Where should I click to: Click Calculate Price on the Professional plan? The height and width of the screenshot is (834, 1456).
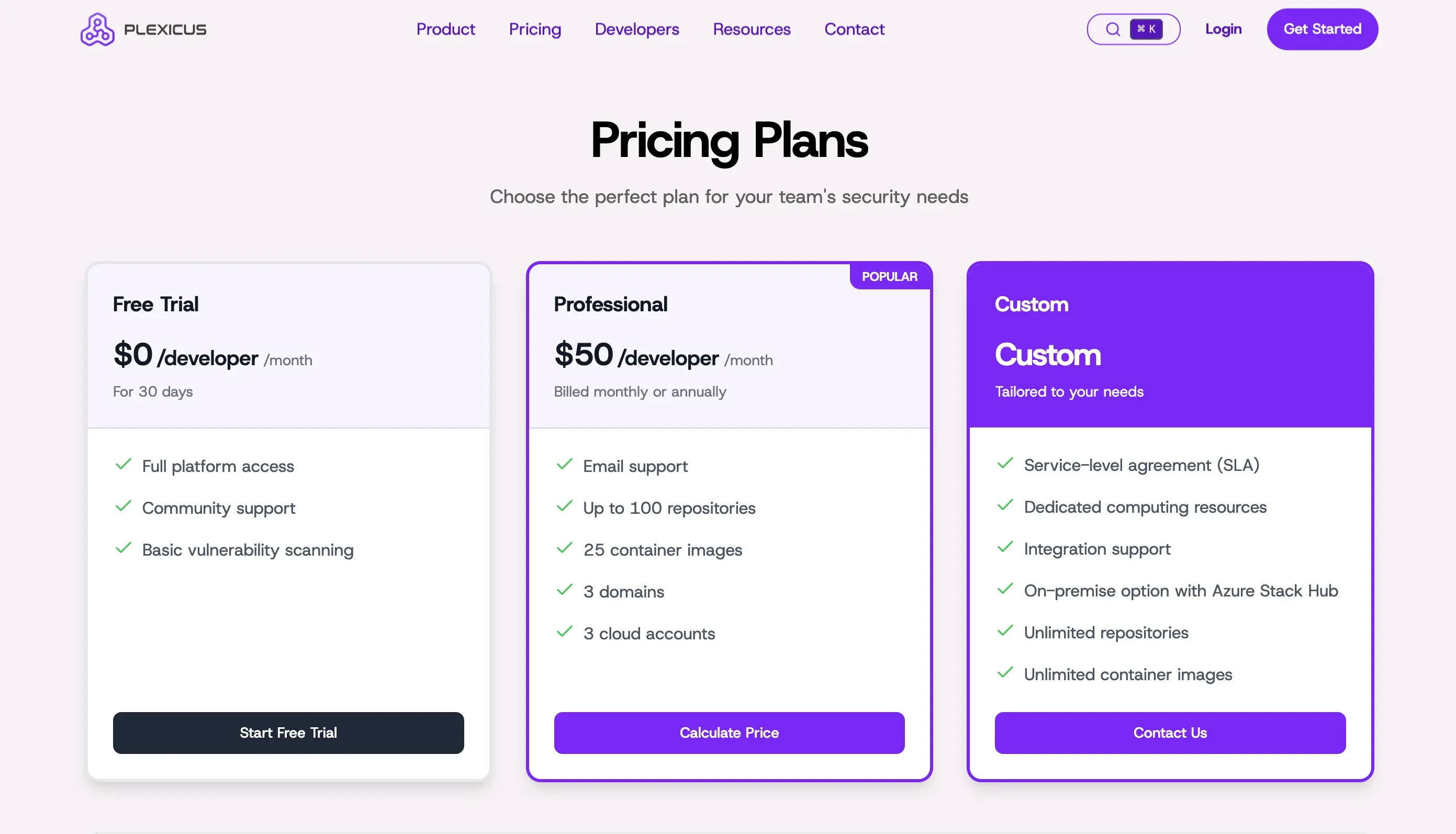coord(729,732)
